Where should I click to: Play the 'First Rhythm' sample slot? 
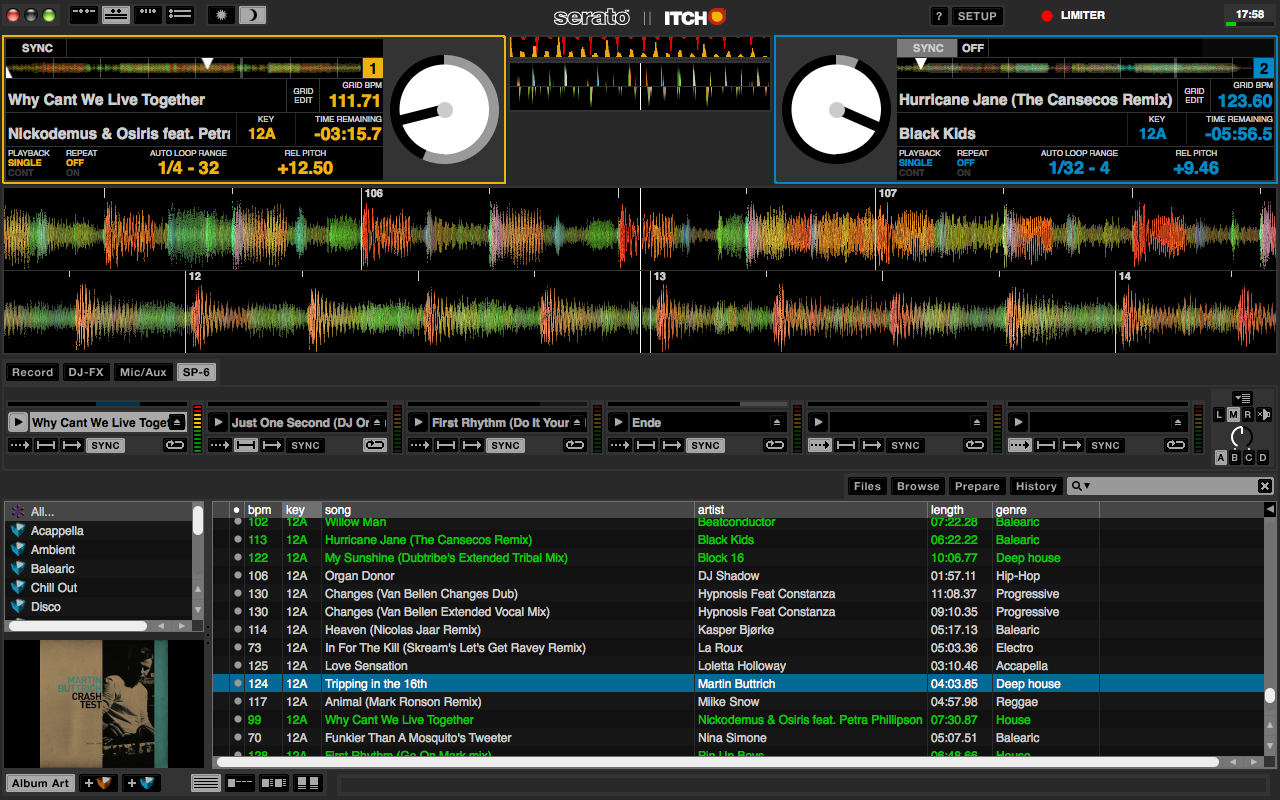coord(418,422)
